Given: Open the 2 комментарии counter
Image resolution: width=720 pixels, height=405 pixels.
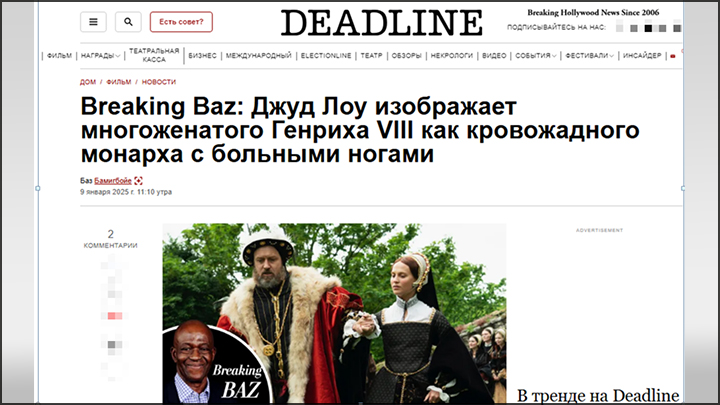Looking at the screenshot, I should (x=111, y=239).
